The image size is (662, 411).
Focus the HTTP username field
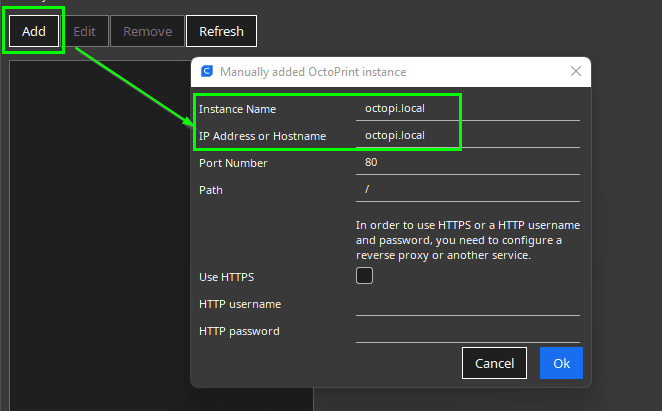click(x=467, y=304)
